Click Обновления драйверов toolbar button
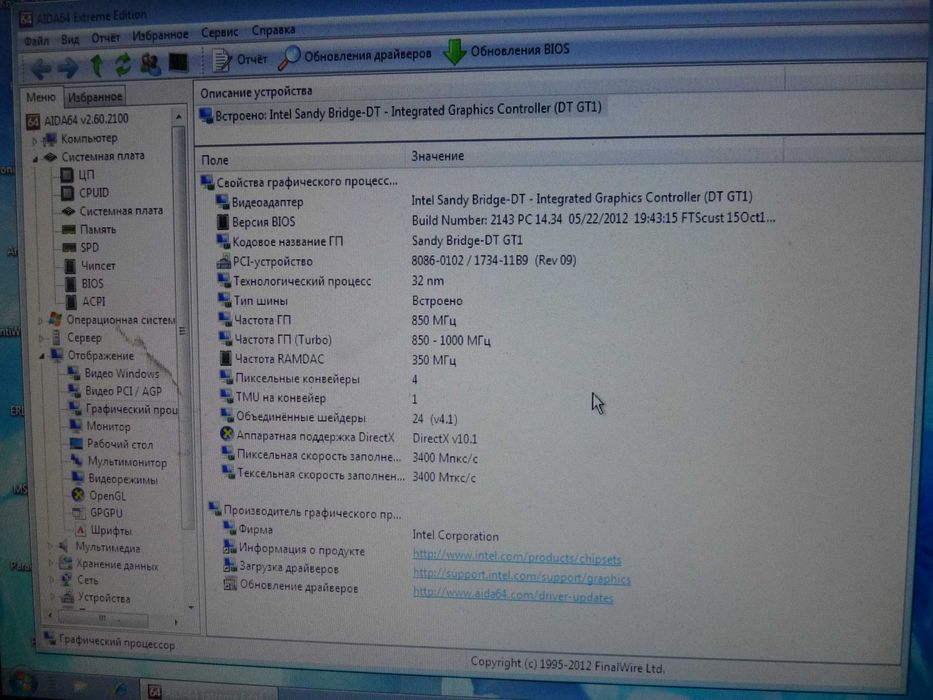Viewport: 933px width, 700px height. tap(355, 55)
